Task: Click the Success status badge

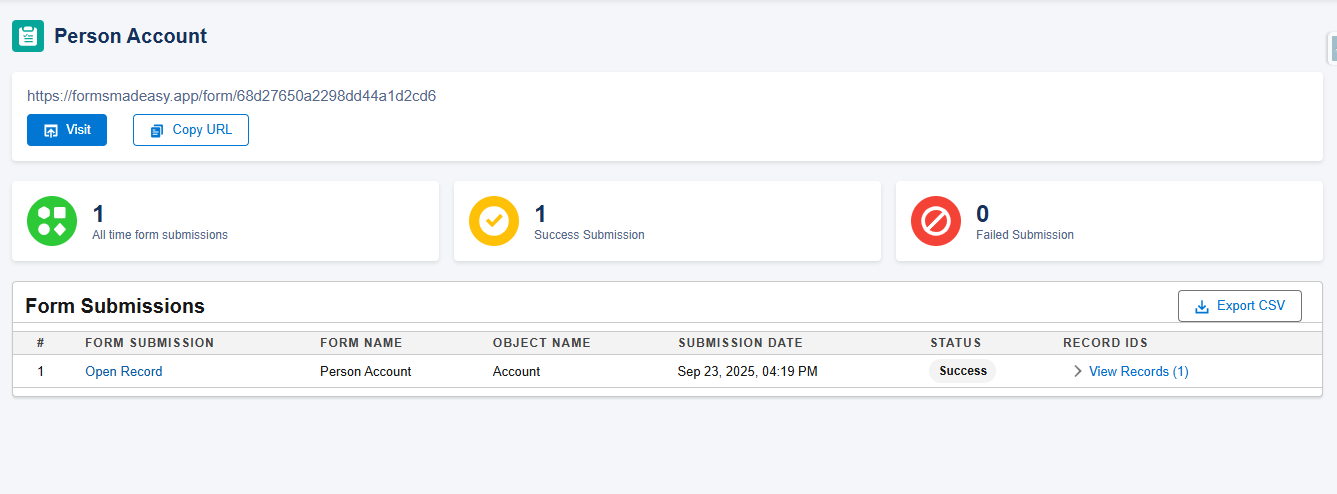Action: coord(962,371)
